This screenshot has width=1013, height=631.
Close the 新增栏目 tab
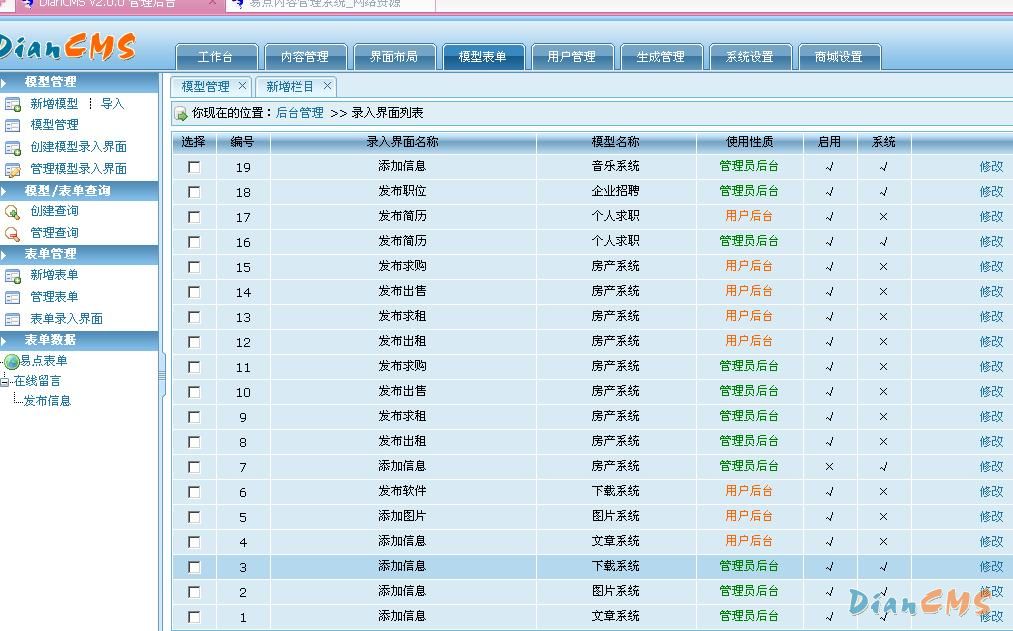pos(327,86)
